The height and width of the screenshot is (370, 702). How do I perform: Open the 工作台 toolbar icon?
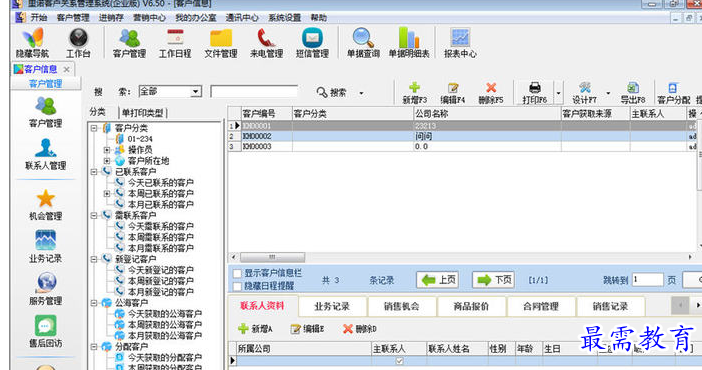(78, 43)
